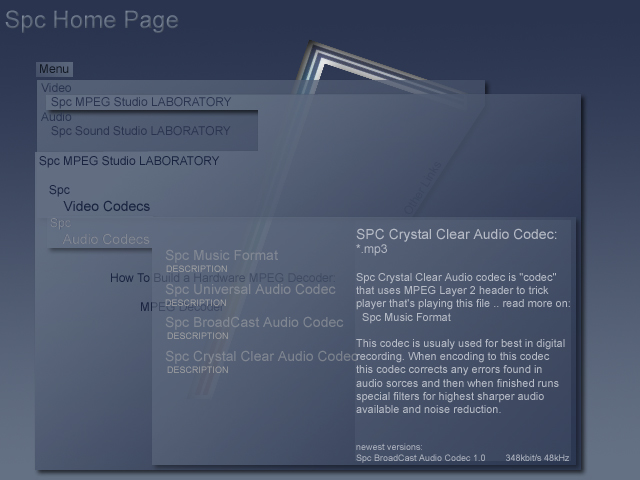
Task: Select Spc Universal Audio Codec entry
Action: pyautogui.click(x=251, y=290)
